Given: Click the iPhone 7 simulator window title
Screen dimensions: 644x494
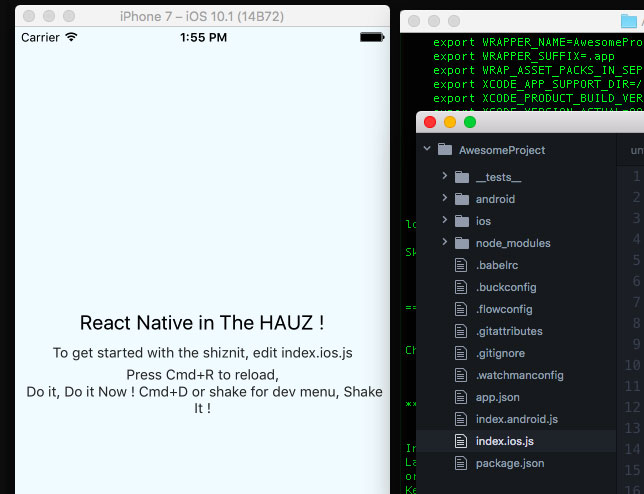Looking at the screenshot, I should tap(202, 16).
